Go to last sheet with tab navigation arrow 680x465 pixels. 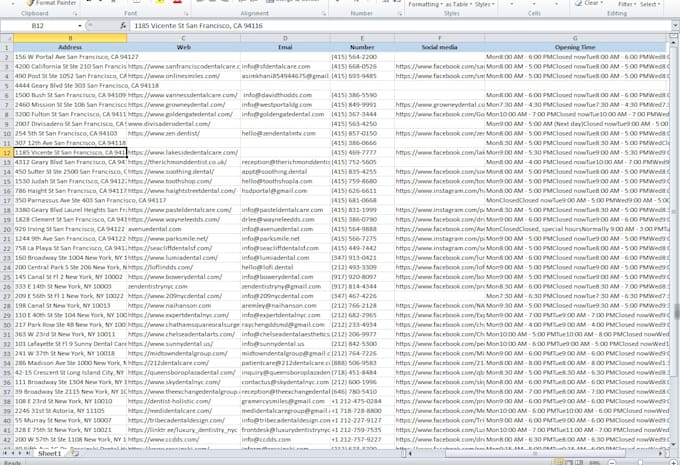[28, 453]
